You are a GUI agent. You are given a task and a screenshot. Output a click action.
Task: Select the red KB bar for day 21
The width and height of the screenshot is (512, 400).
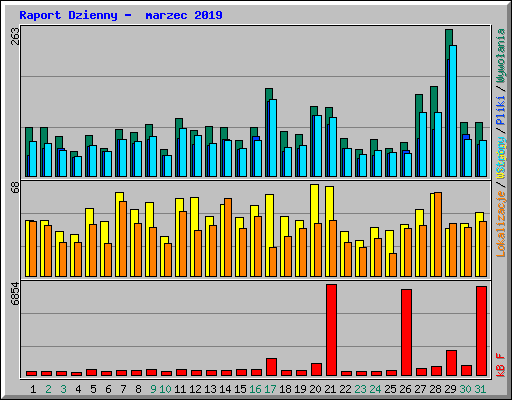click(x=331, y=330)
